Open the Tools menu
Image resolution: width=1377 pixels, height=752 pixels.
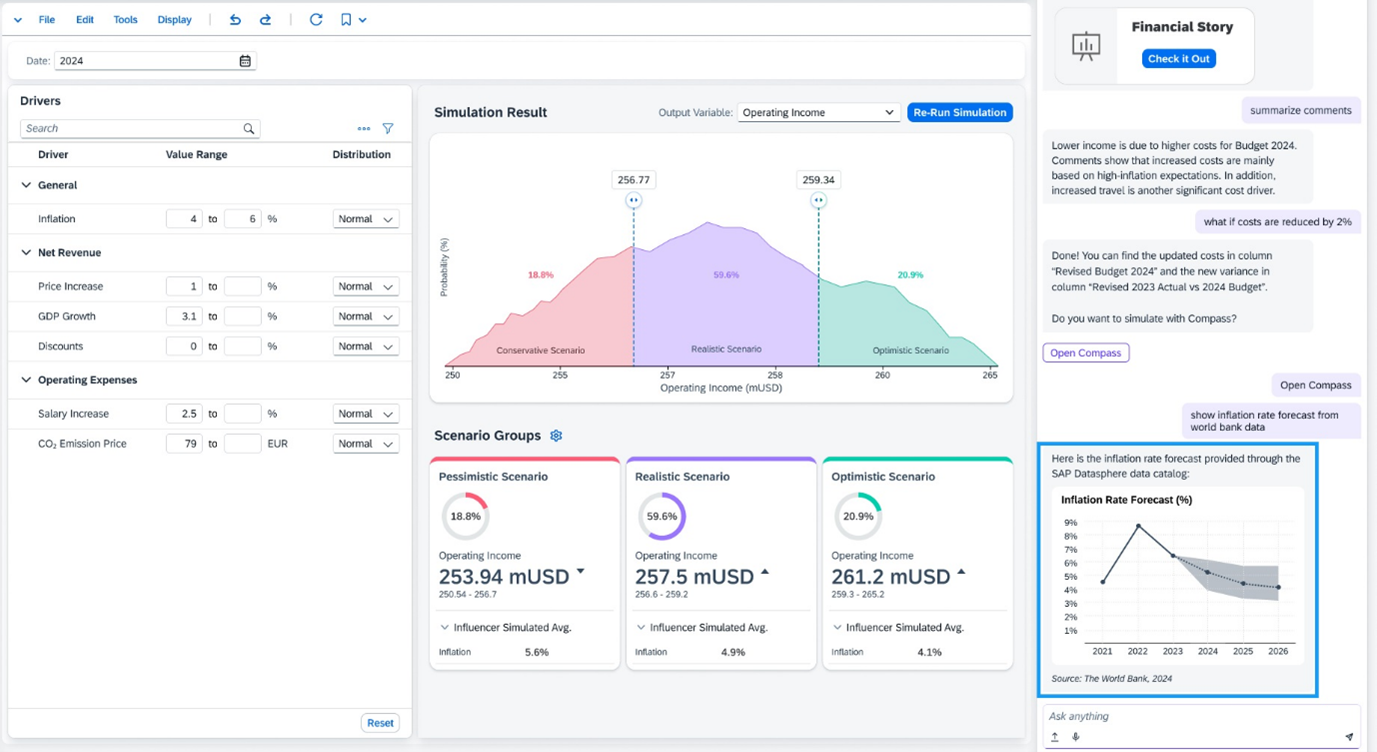(x=125, y=19)
